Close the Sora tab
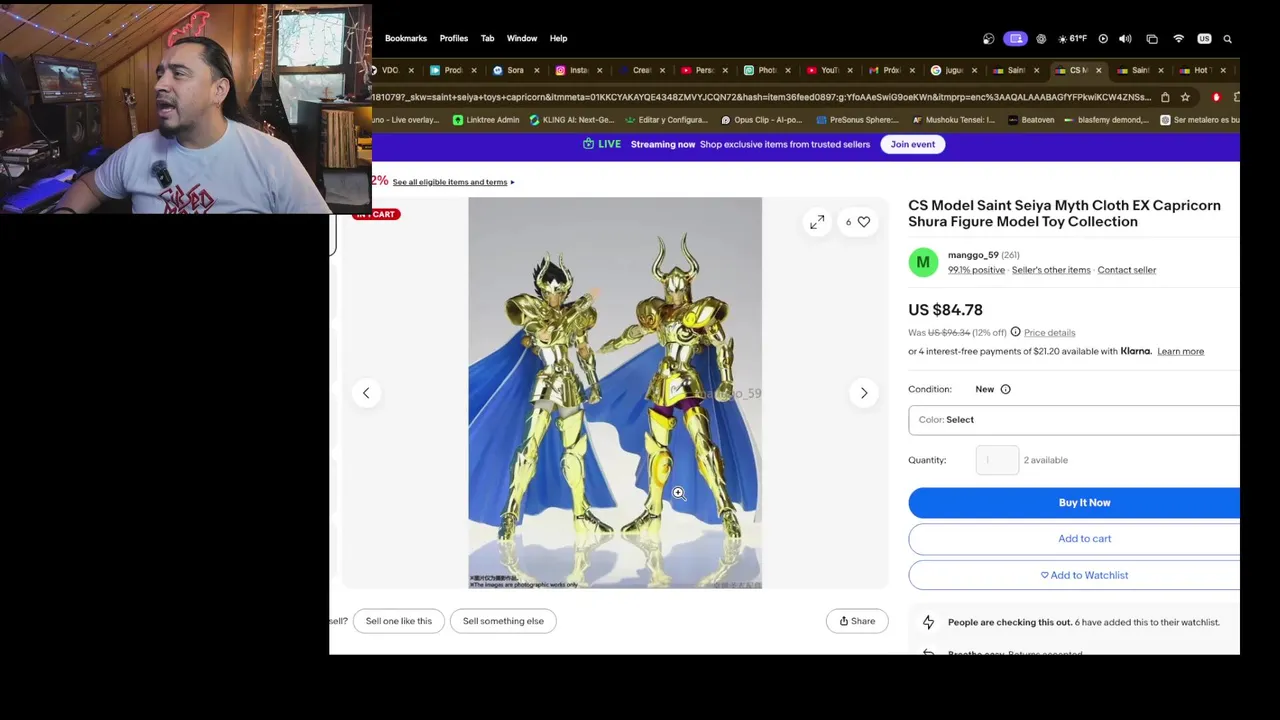 (x=537, y=70)
